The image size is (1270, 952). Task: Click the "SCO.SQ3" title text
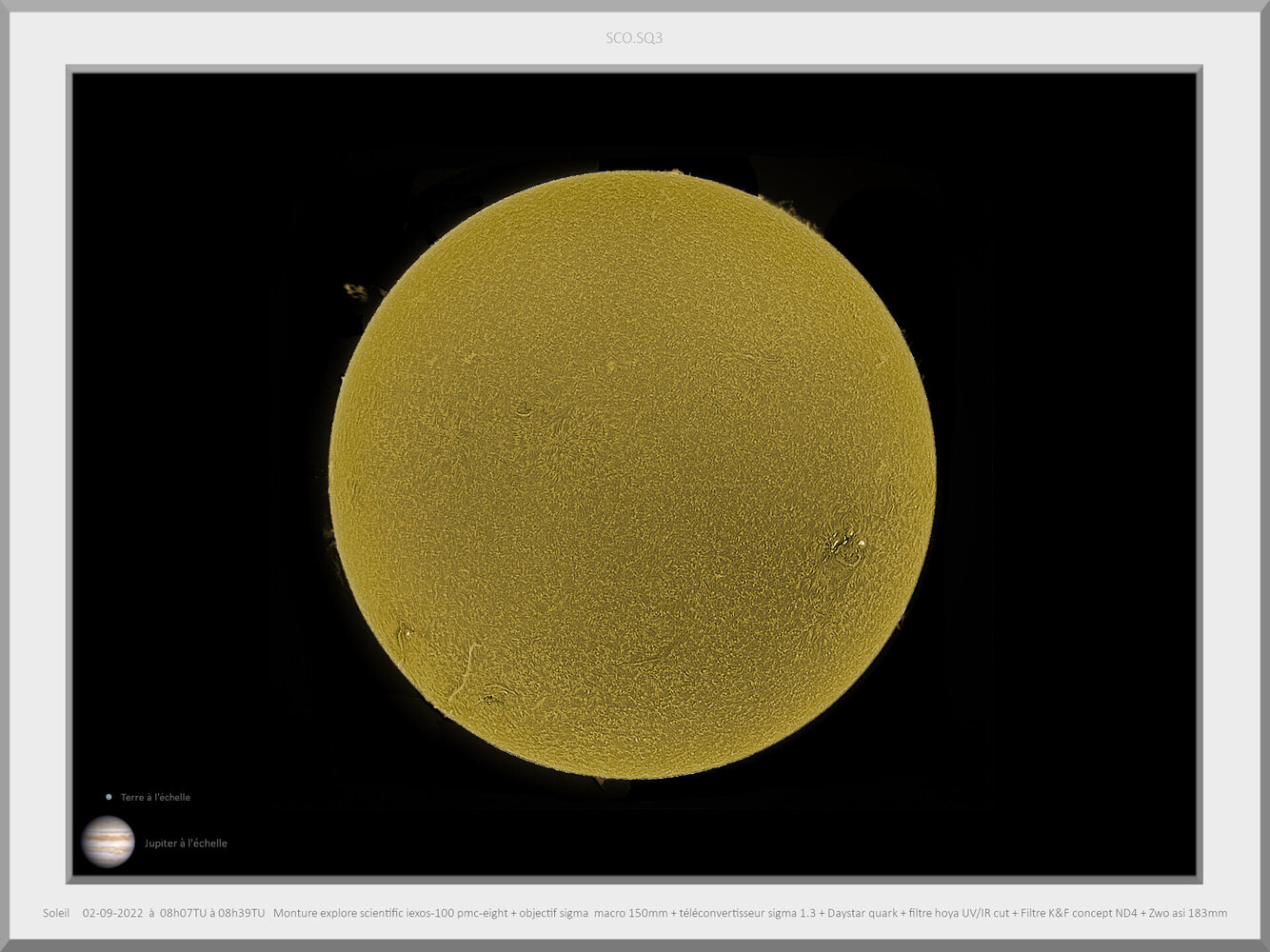[634, 38]
